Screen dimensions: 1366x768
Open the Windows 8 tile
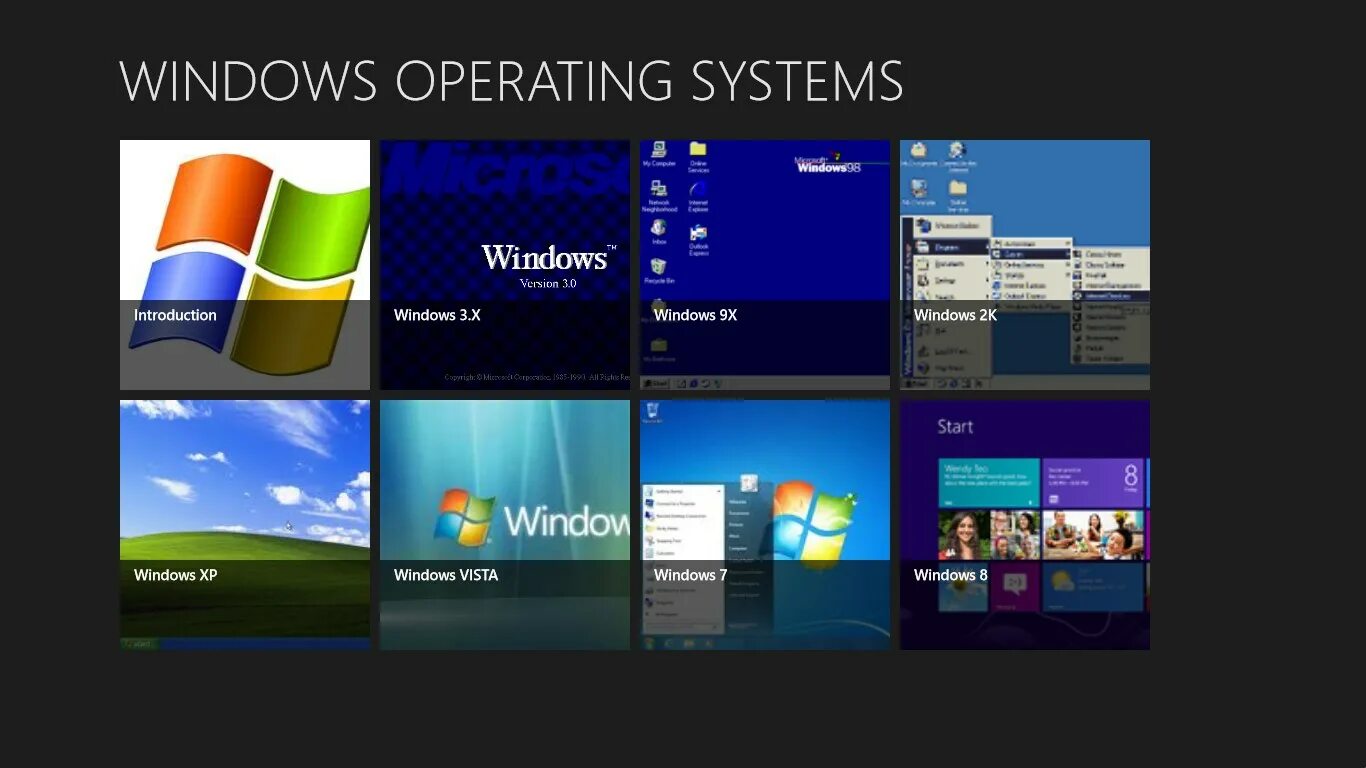(1025, 525)
